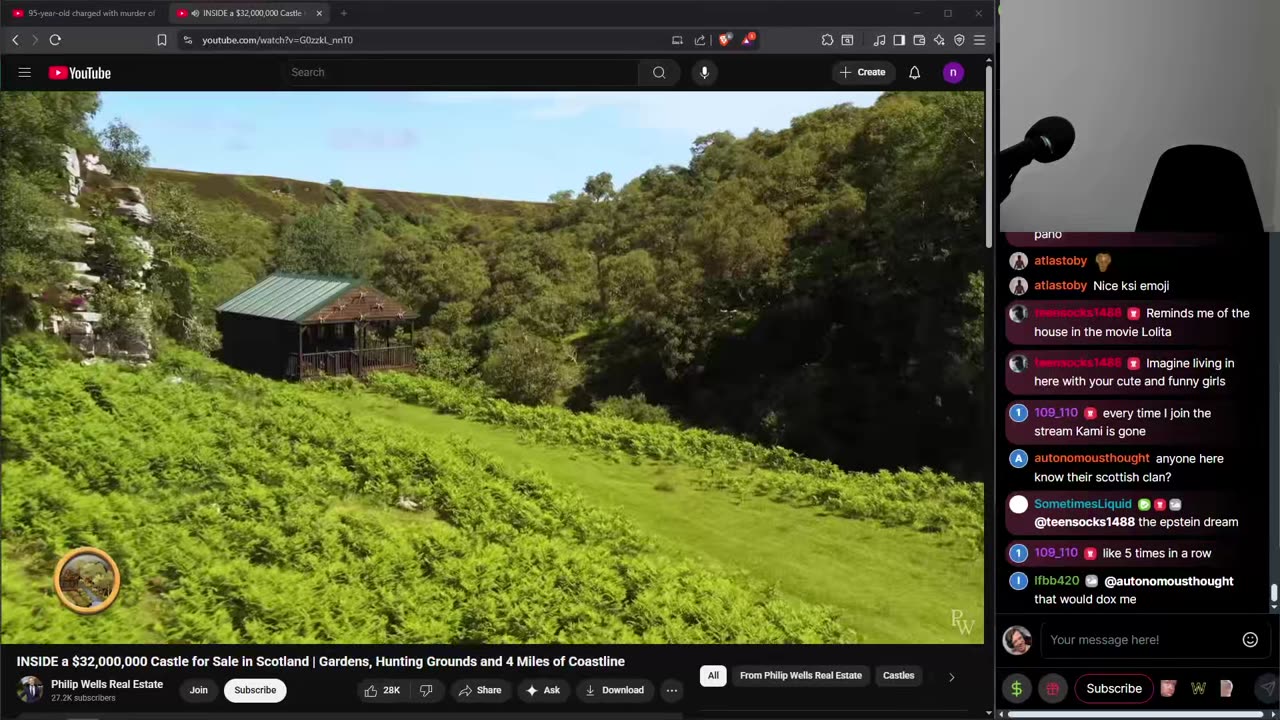1280x720 pixels.
Task: Click the chat Subscribe button
Action: (x=1114, y=689)
